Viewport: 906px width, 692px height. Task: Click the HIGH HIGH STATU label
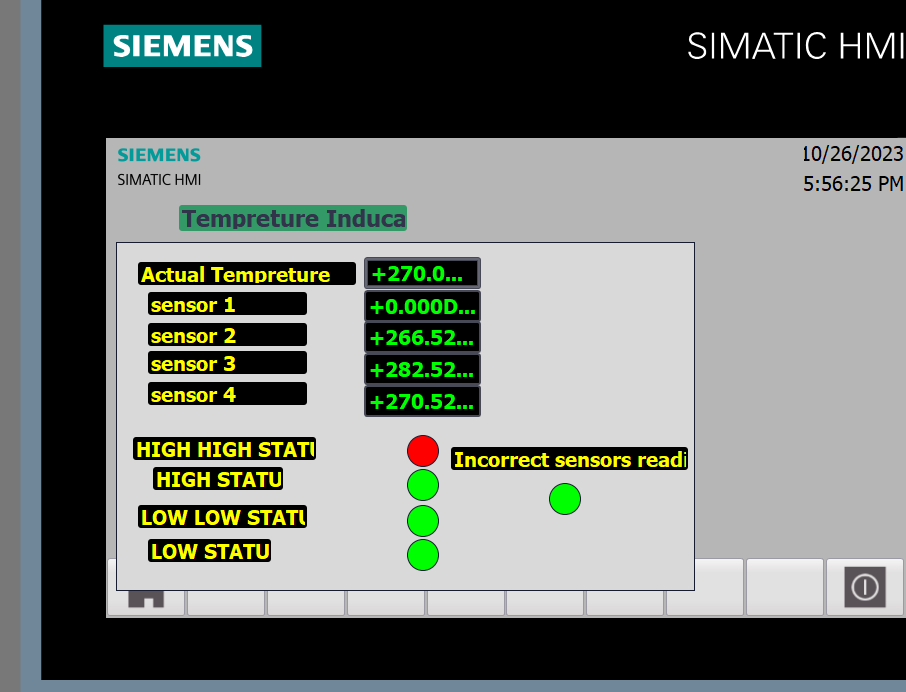224,449
